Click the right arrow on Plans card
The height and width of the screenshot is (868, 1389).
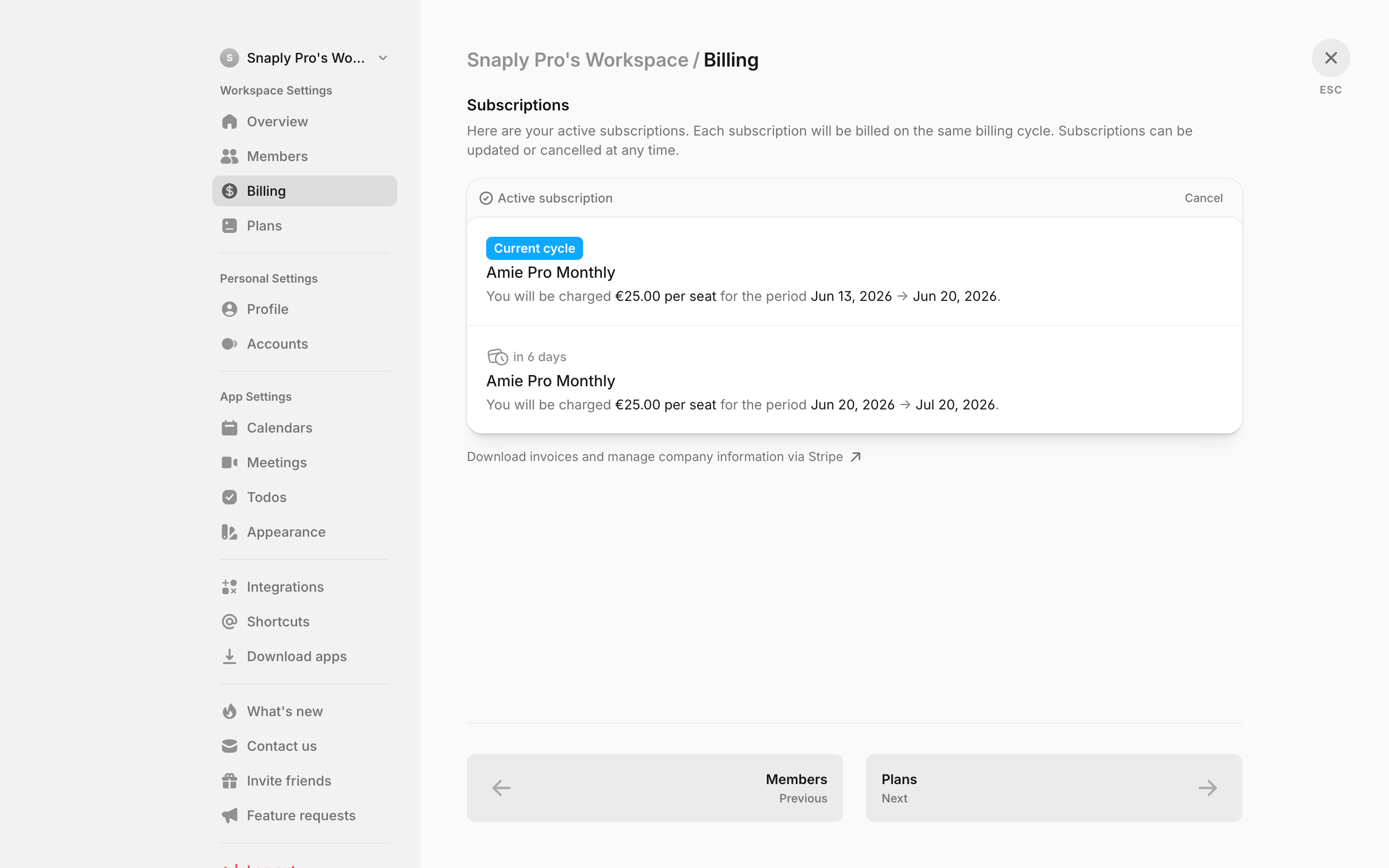pyautogui.click(x=1207, y=787)
